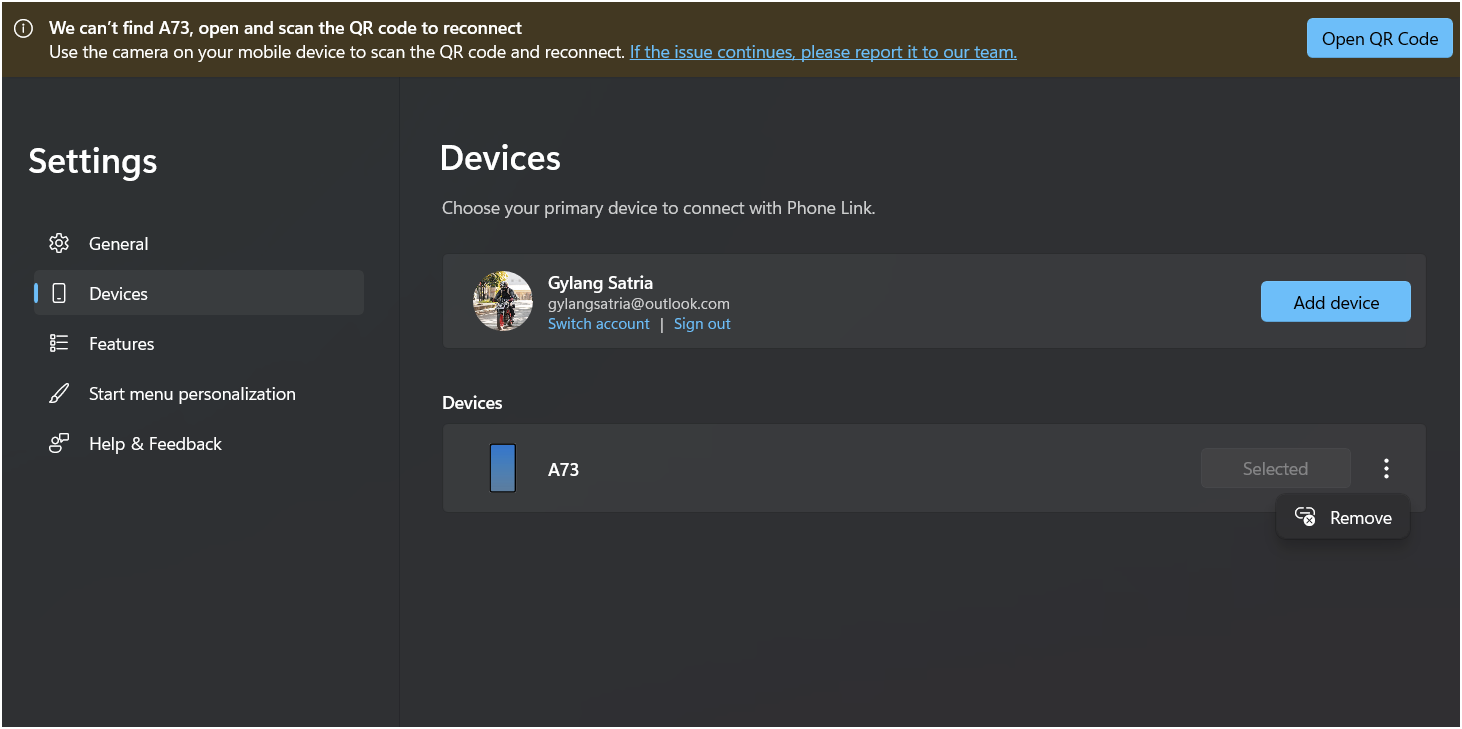Click the info icon in the notification banner
Image resolution: width=1462 pixels, height=729 pixels.
click(x=23, y=28)
